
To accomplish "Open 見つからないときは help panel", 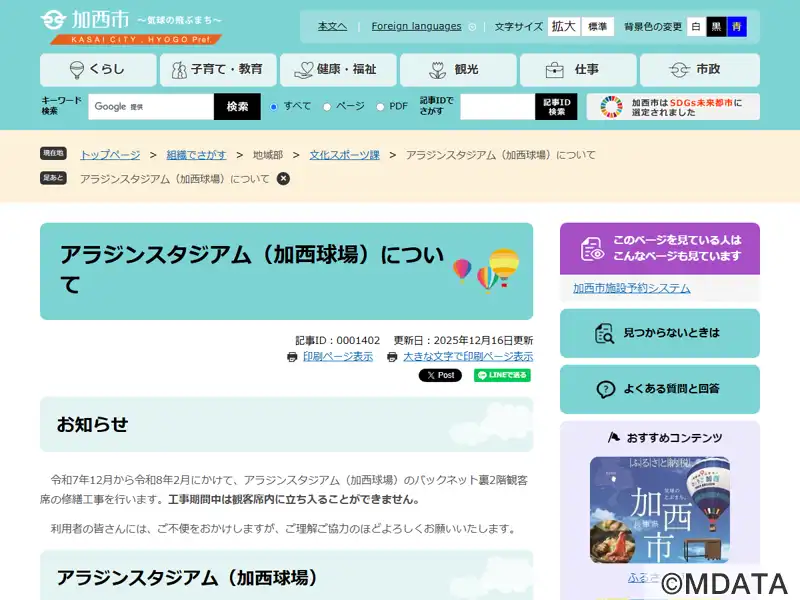I will (659, 333).
